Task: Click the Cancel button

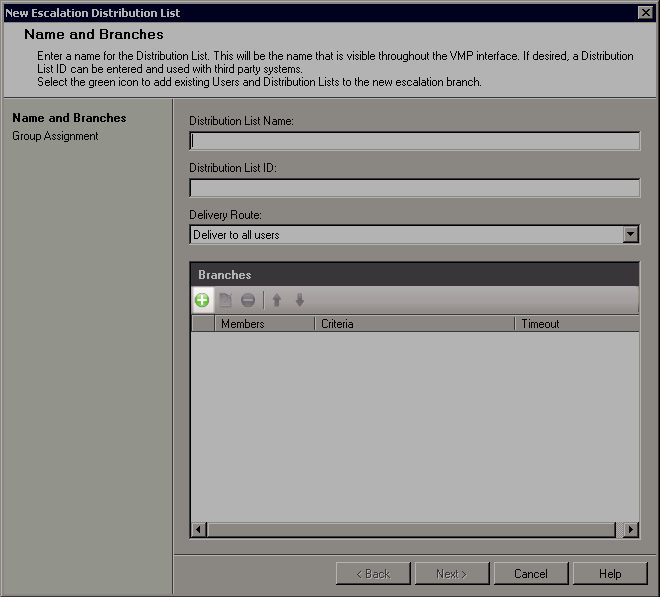Action: 531,573
